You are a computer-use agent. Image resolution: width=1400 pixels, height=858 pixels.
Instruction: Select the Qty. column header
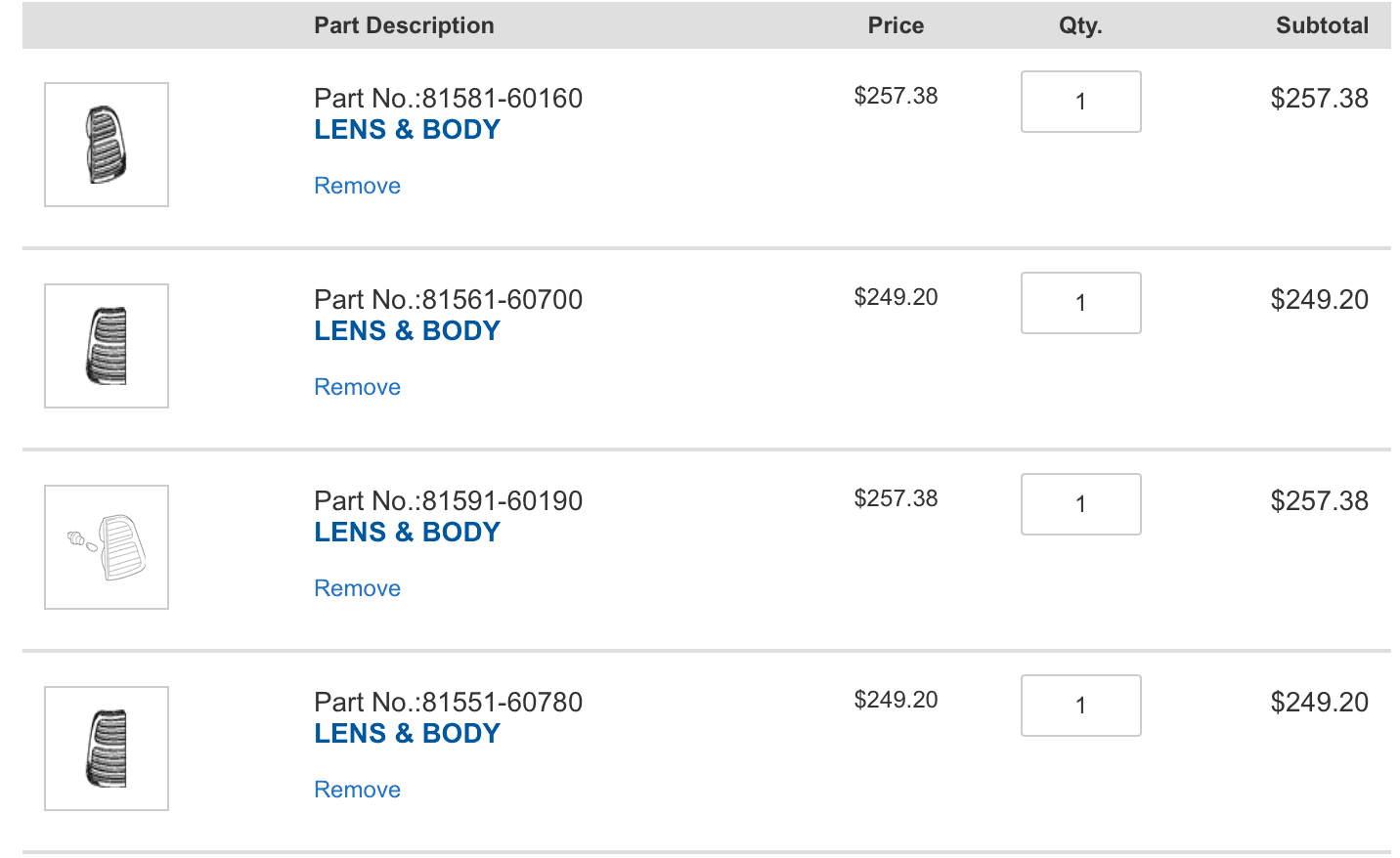point(1080,25)
